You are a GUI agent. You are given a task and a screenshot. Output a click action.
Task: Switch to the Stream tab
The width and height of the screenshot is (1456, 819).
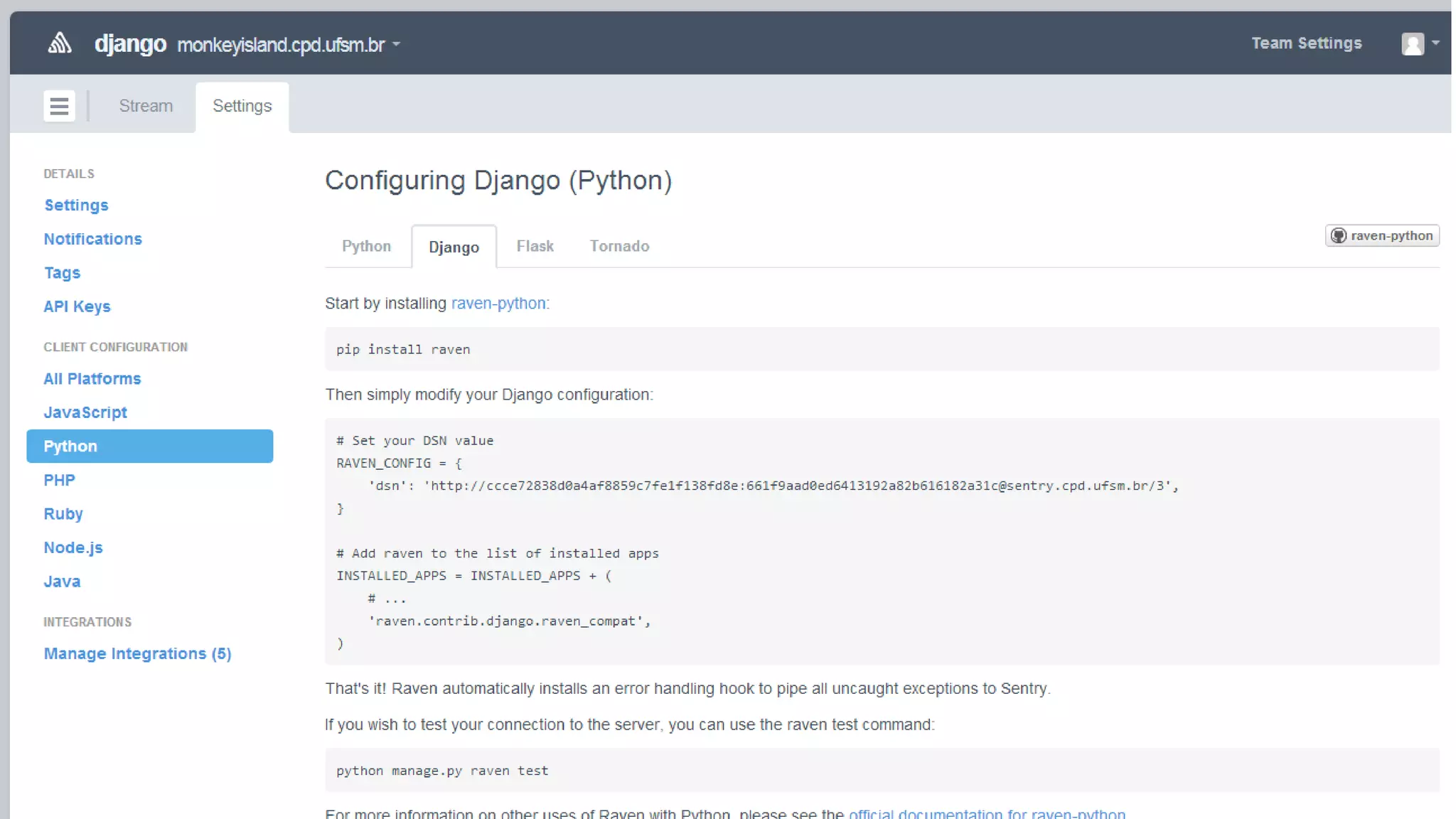click(x=146, y=106)
